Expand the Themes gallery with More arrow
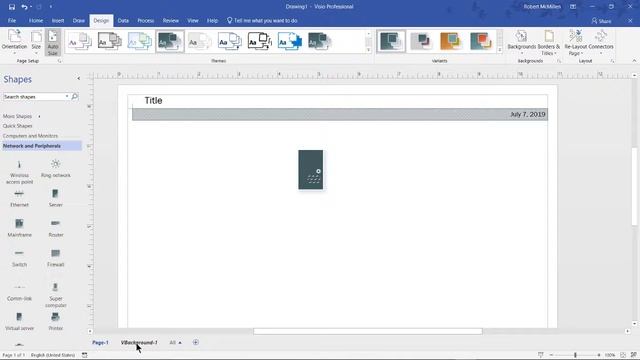 point(369,50)
